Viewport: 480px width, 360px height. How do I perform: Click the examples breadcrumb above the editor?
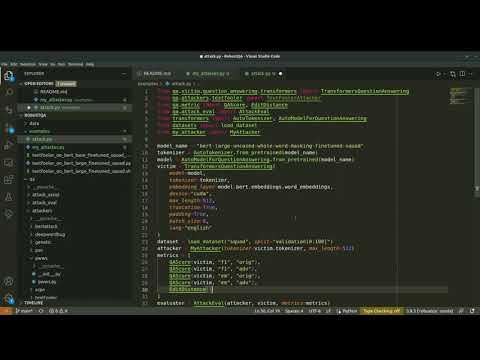coord(148,84)
